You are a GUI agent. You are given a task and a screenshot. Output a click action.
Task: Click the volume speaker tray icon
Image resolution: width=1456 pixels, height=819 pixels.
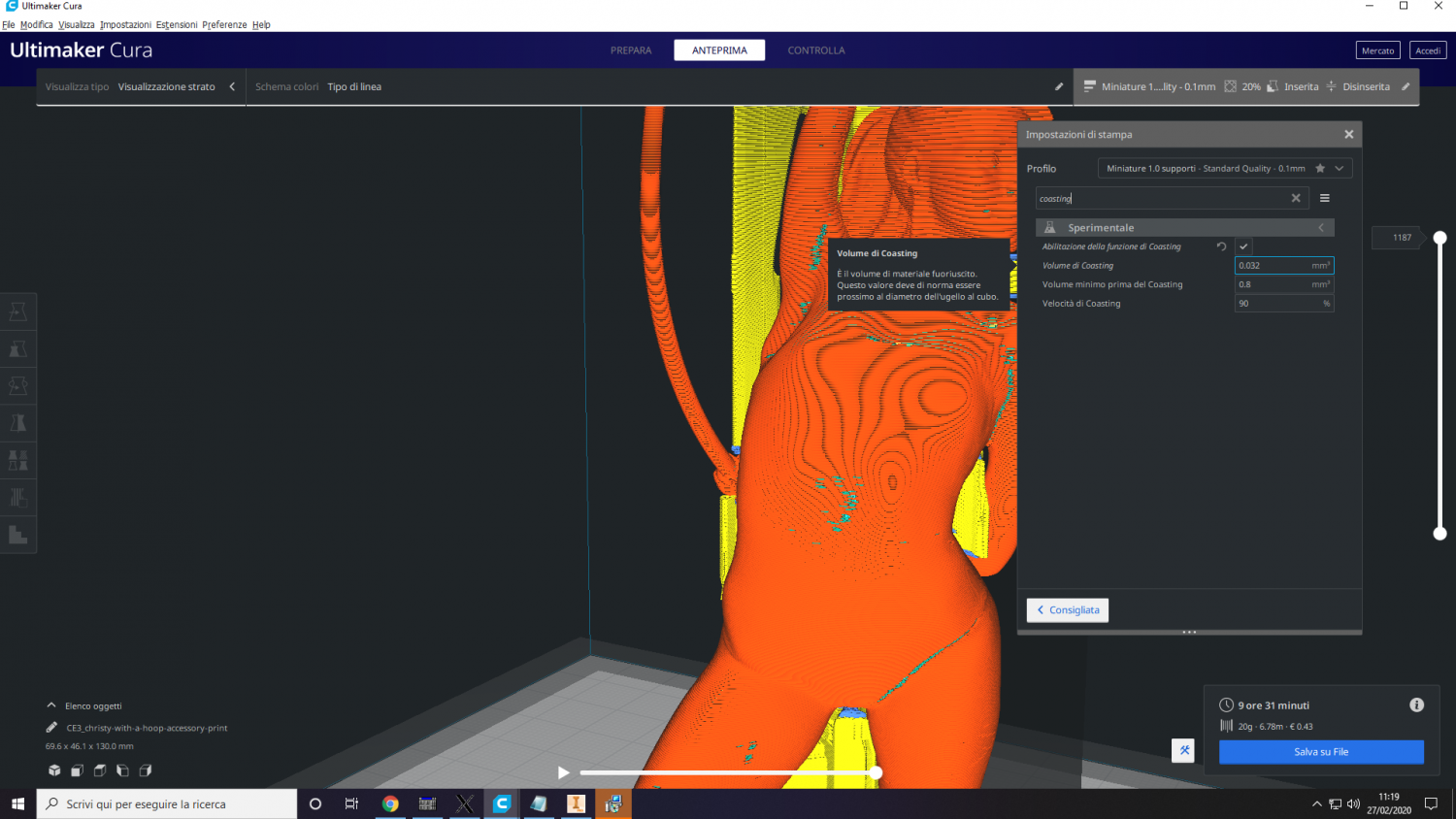click(1353, 803)
